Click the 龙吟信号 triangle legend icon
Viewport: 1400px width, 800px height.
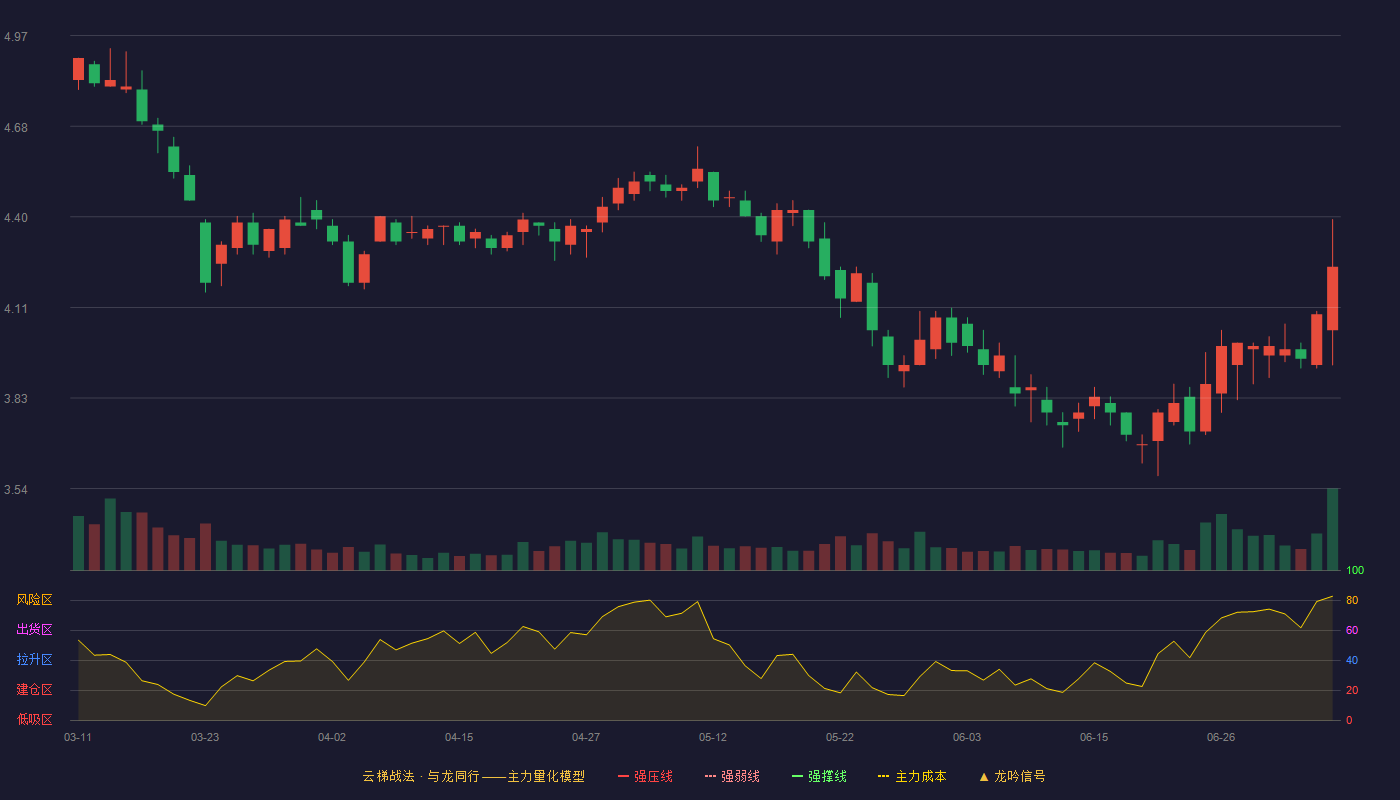pyautogui.click(x=984, y=776)
